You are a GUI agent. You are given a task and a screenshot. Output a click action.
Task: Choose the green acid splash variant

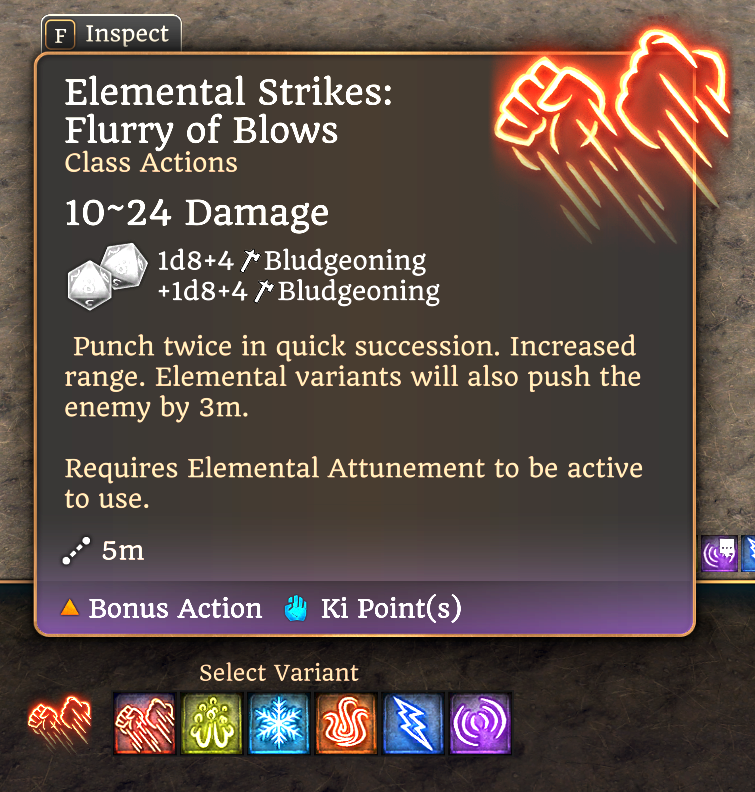[211, 723]
